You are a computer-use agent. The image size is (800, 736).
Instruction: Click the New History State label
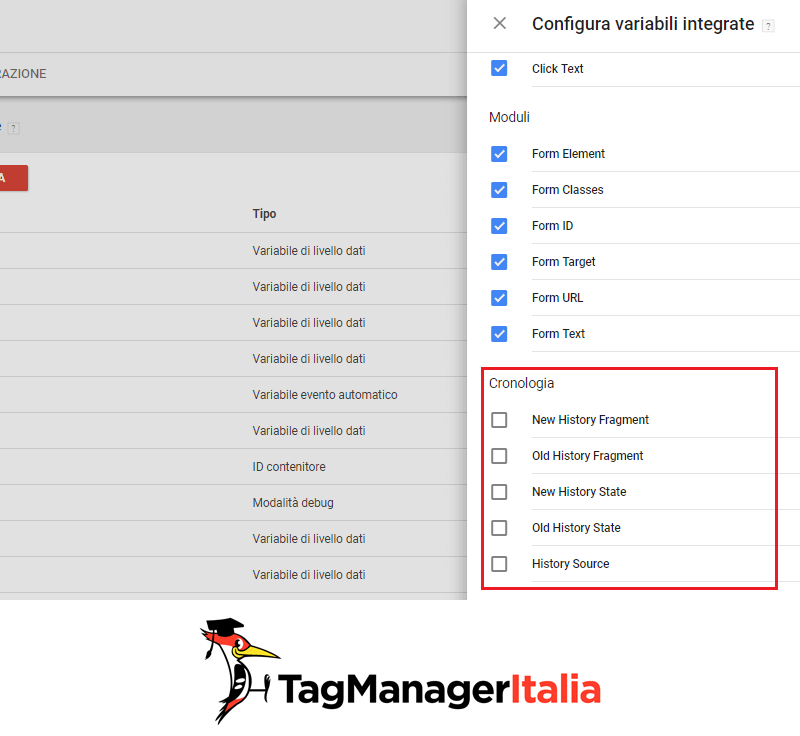click(579, 492)
